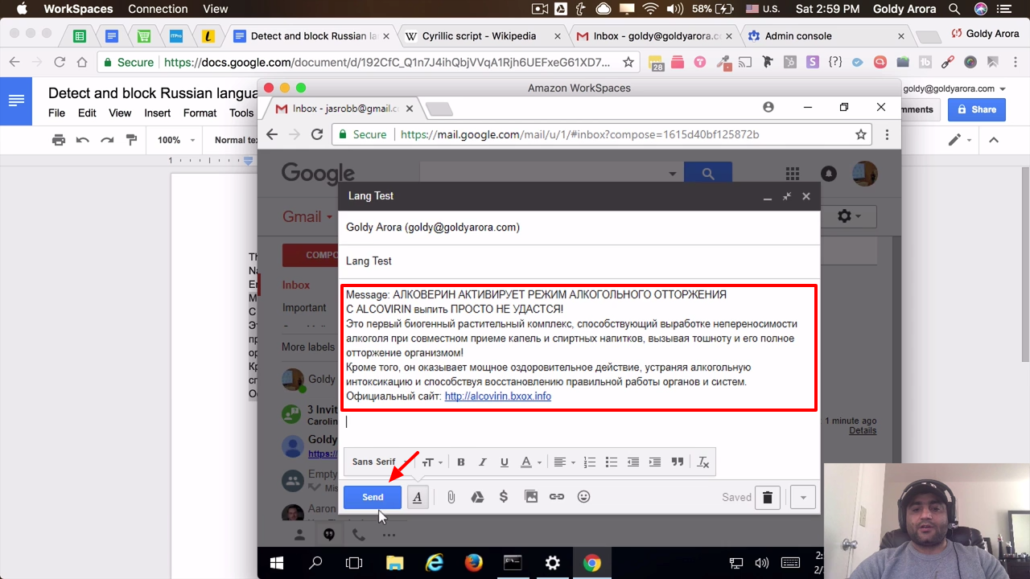Insert a link with the chain icon
Image resolution: width=1030 pixels, height=579 pixels.
tap(556, 496)
